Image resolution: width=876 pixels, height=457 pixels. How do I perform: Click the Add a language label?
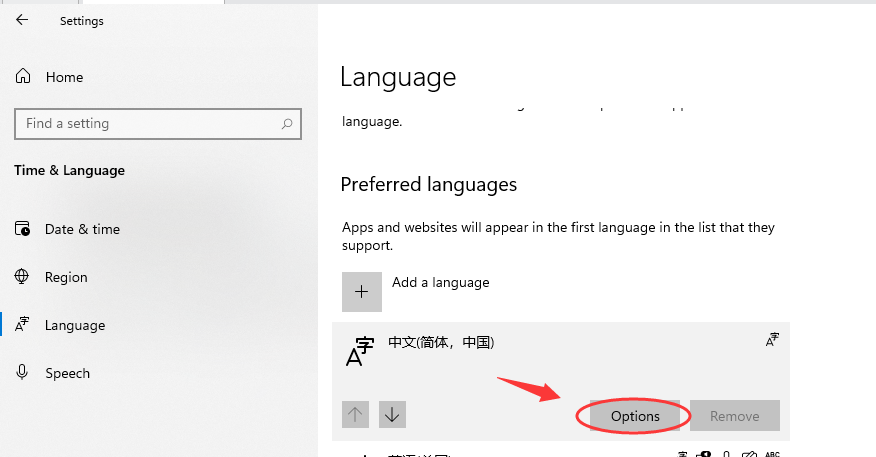point(441,283)
